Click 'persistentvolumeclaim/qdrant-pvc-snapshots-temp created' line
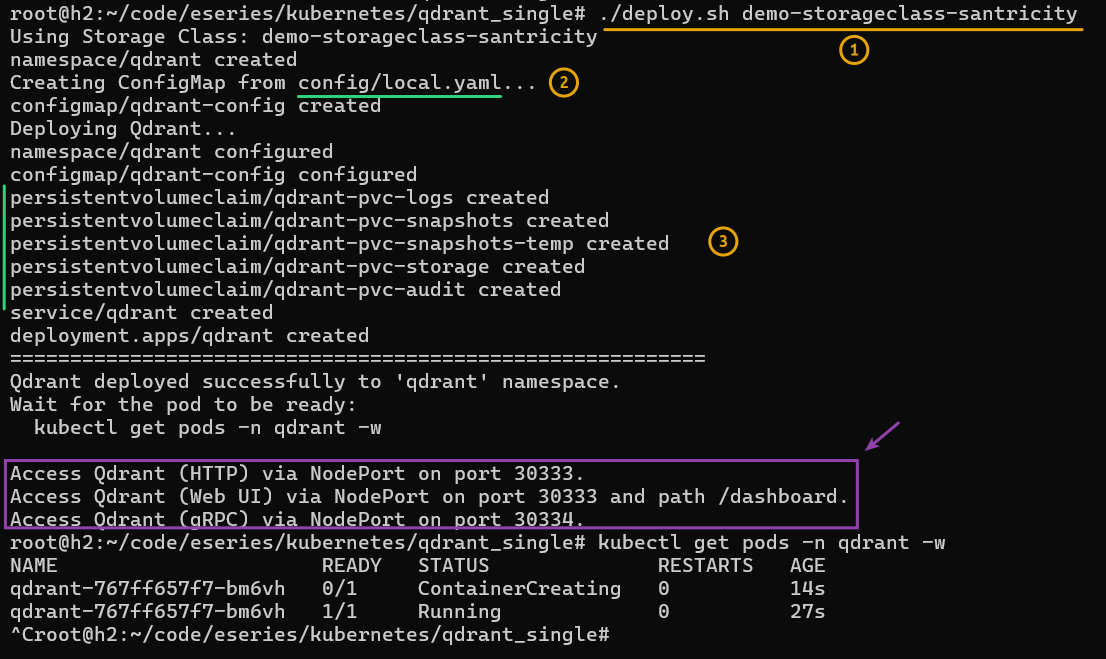The image size is (1106, 659). (339, 243)
